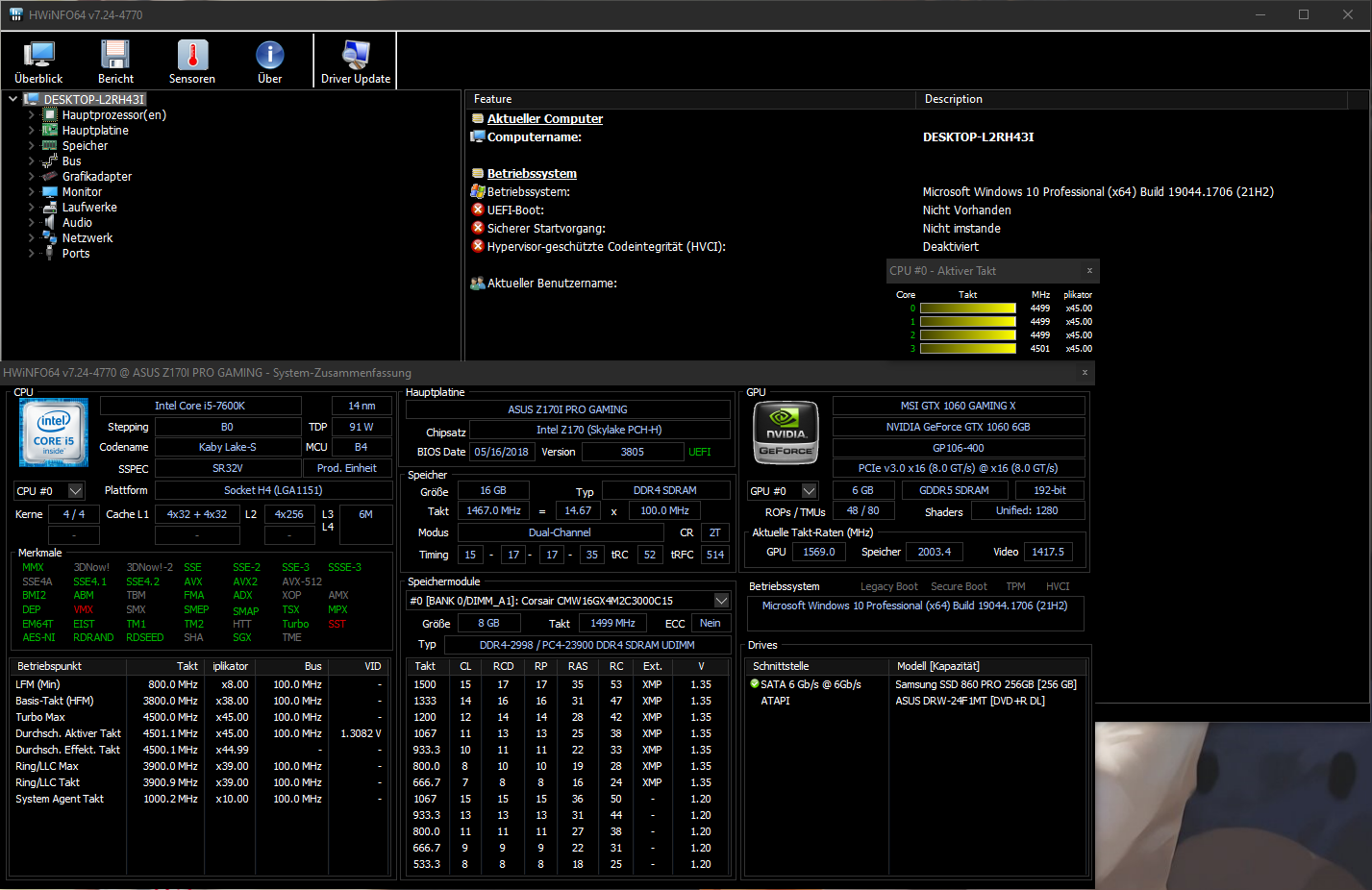Close the System-Zusammenfassung window
1372x890 pixels.
[x=1085, y=373]
